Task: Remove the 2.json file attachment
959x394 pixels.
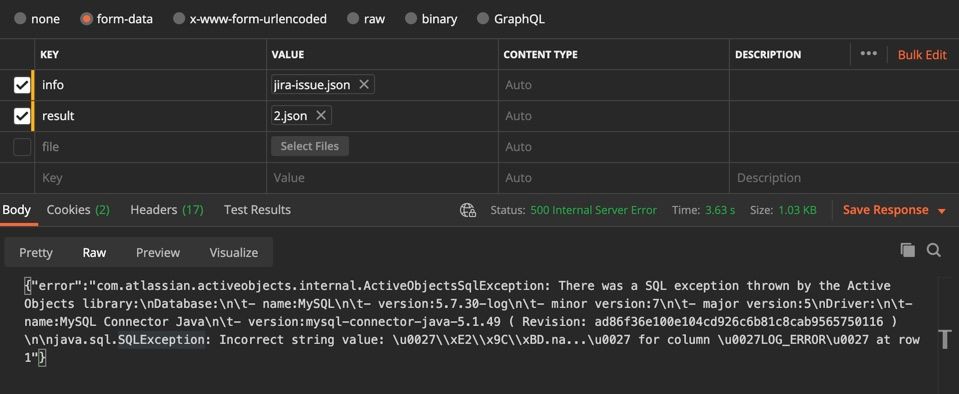Action: 320,116
